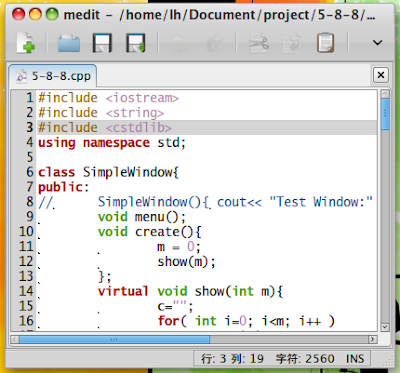Click line number 13 in the gutter
This screenshot has width=400, height=373.
[x=26, y=276]
